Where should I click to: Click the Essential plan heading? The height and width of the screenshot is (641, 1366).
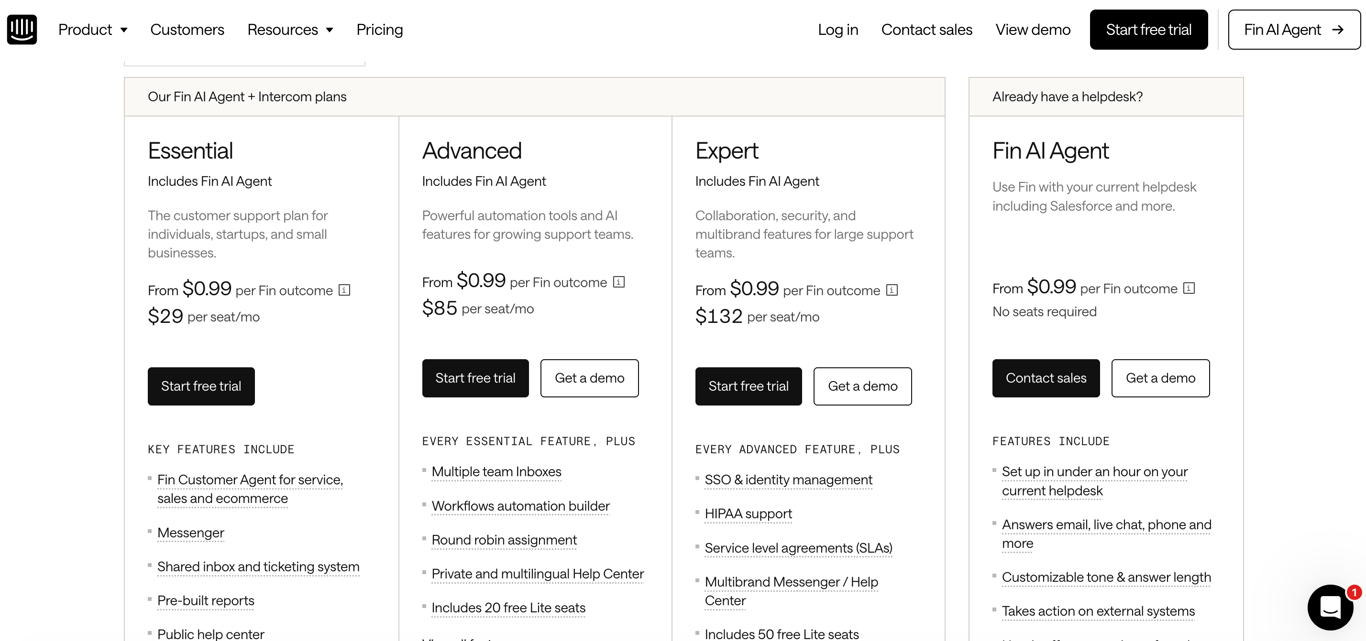click(x=190, y=150)
